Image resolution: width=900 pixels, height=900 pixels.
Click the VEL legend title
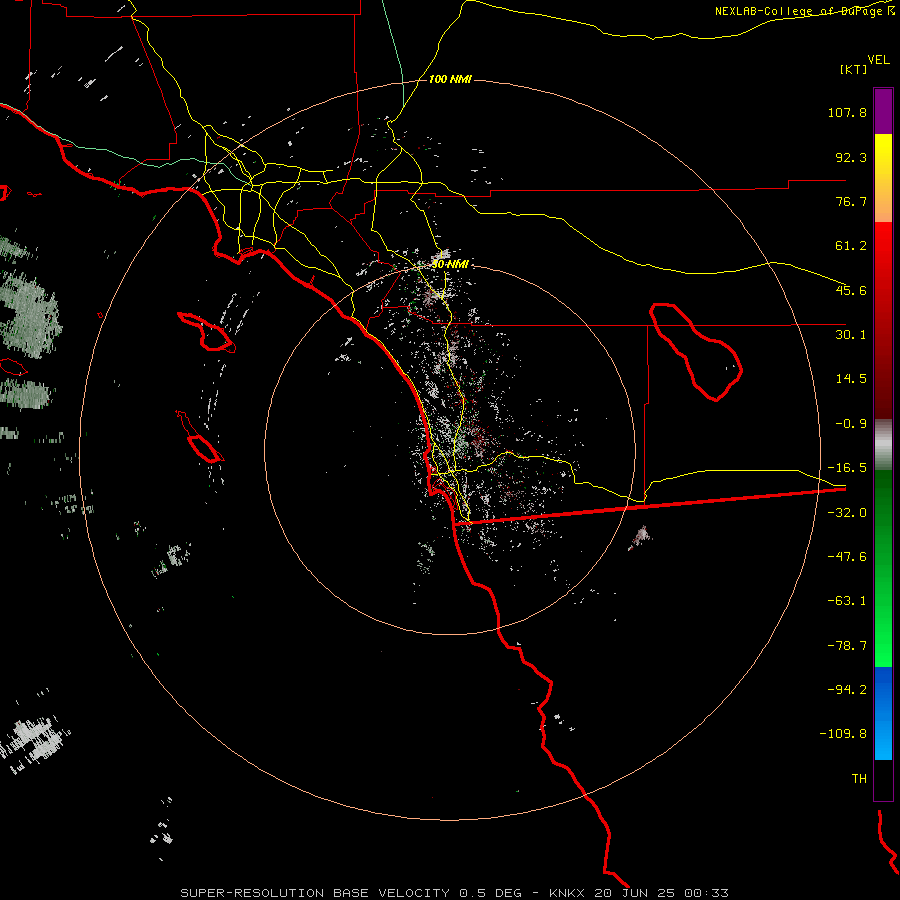coord(878,60)
